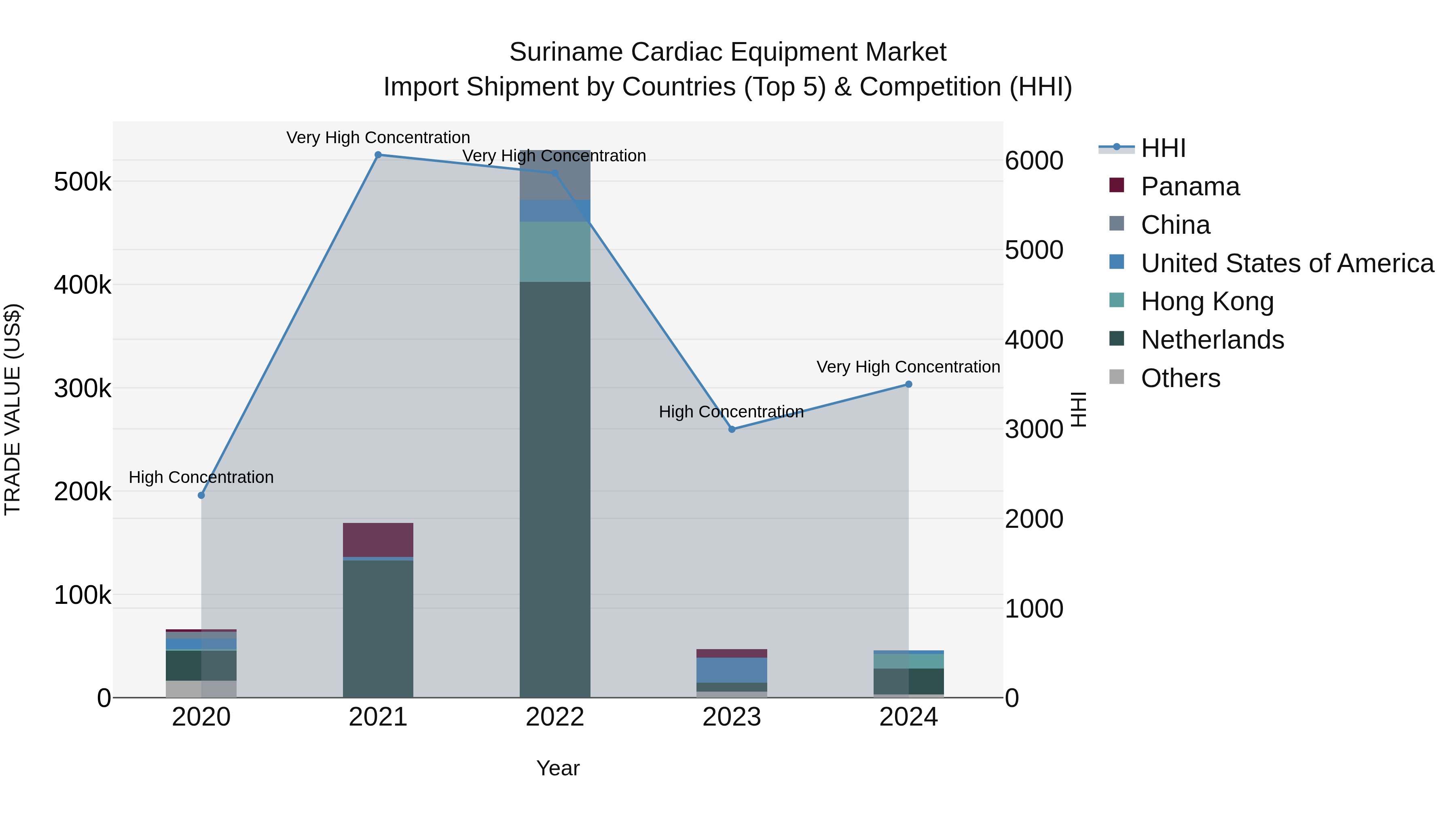The image size is (1456, 819).
Task: Click the 300k left axis tick label
Action: click(x=83, y=389)
